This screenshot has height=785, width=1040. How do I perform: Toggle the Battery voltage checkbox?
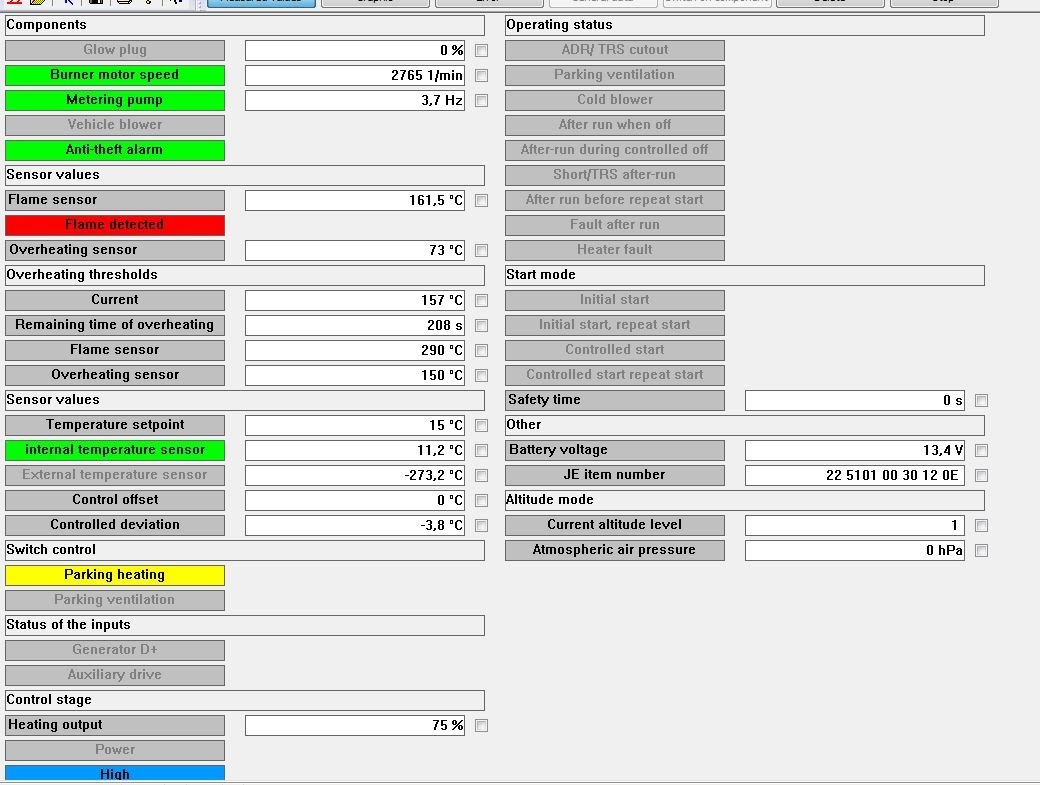coord(982,450)
